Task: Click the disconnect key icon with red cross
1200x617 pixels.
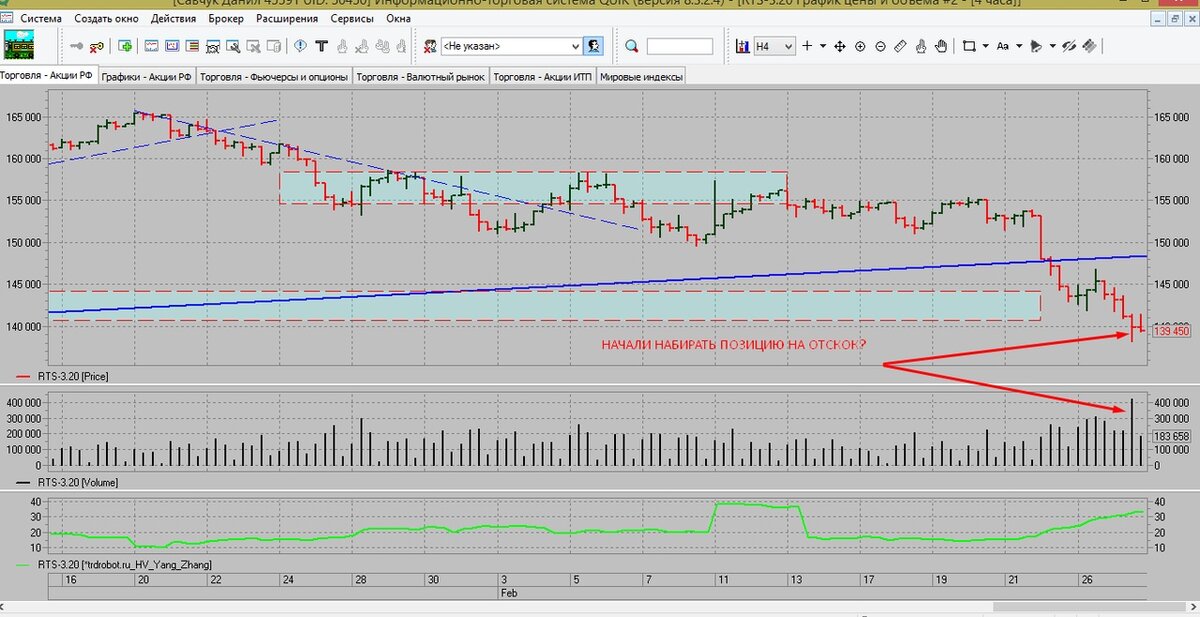Action: (x=97, y=46)
